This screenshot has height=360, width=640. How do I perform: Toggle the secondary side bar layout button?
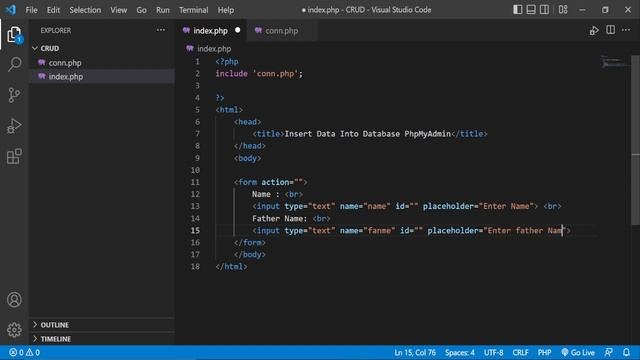[544, 9]
